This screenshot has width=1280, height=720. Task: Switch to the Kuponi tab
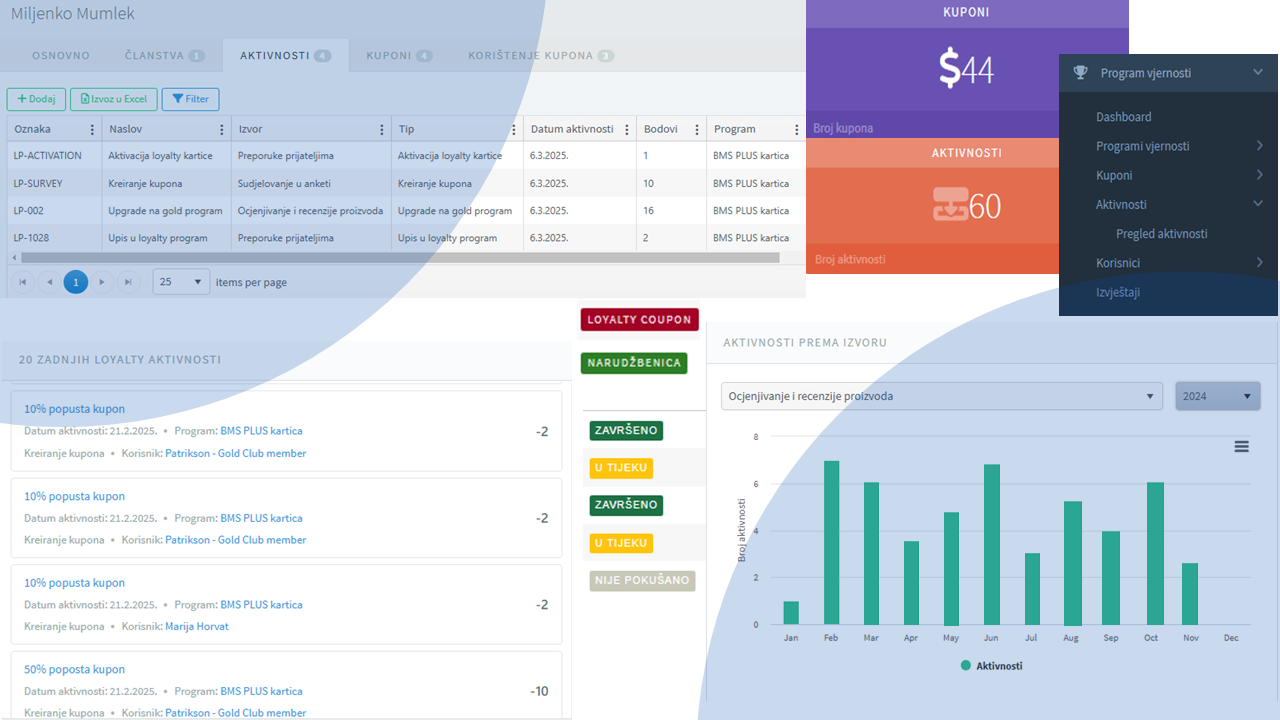click(398, 55)
